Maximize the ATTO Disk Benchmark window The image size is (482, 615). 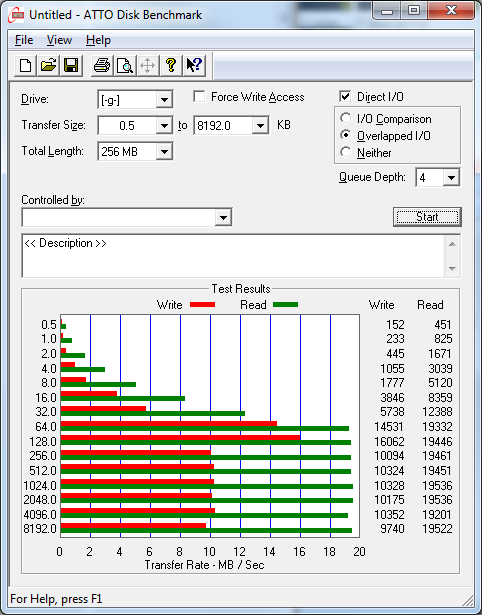[x=414, y=11]
